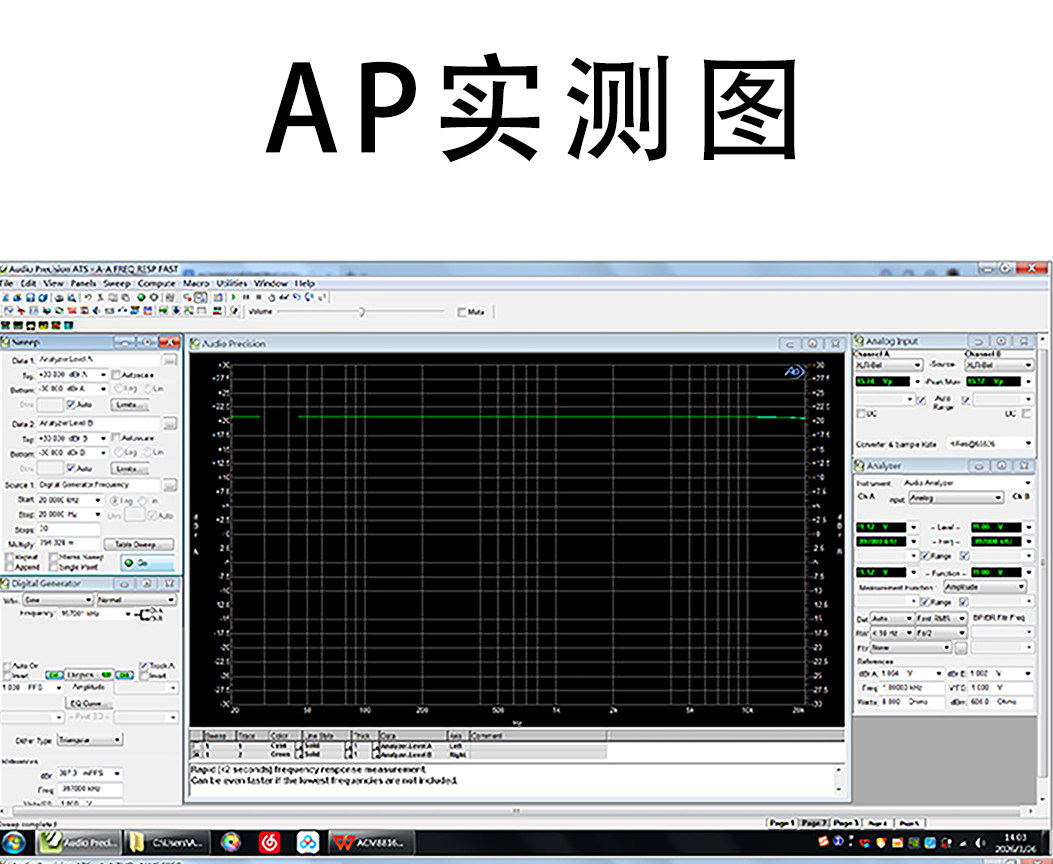Viewport: 1053px width, 864px height.
Task: Open the Sweep menu
Action: click(x=116, y=283)
